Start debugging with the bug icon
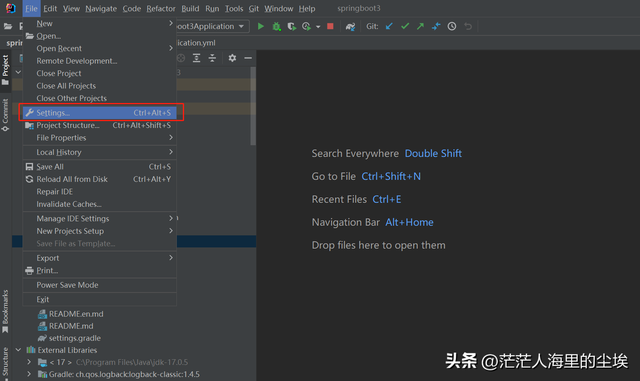The height and width of the screenshot is (381, 640). coord(276,27)
